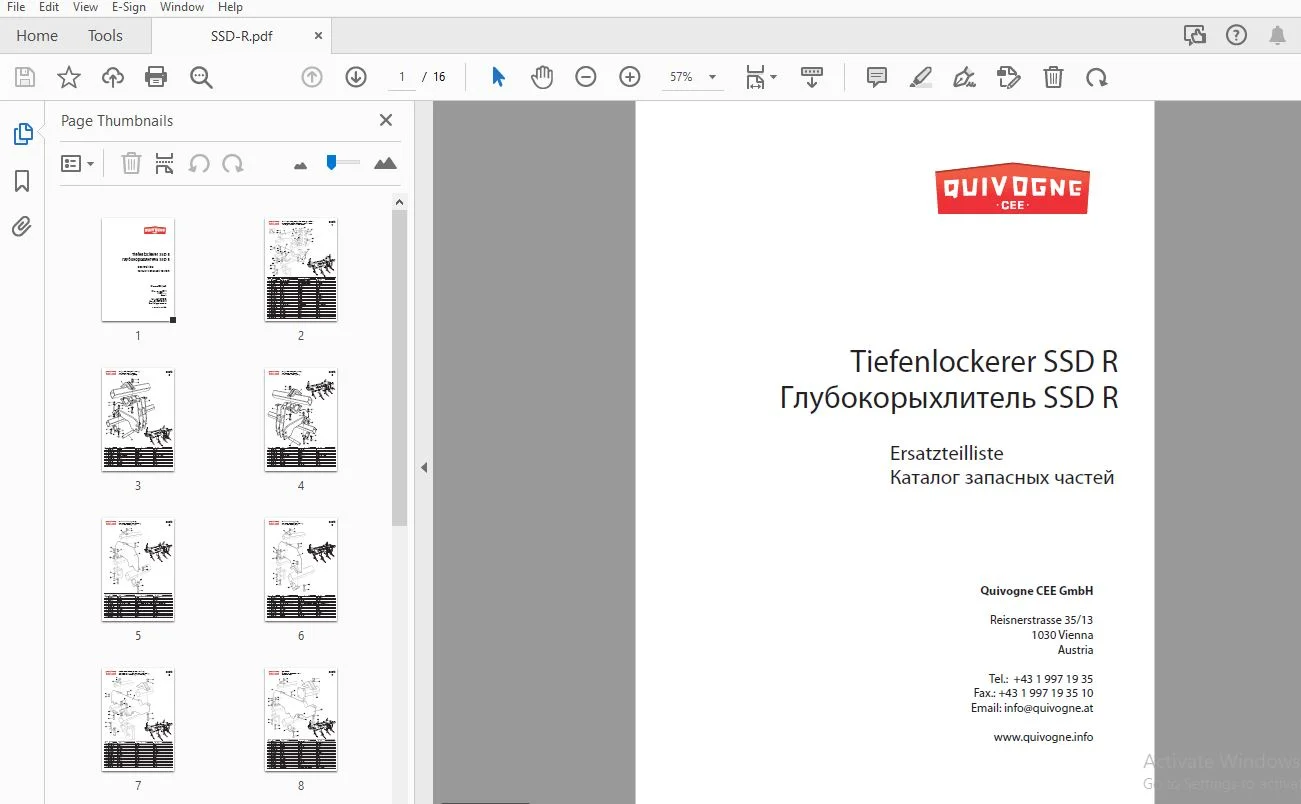Click the title text Tiefenlockerer SSD R
This screenshot has width=1301, height=804.
(984, 361)
